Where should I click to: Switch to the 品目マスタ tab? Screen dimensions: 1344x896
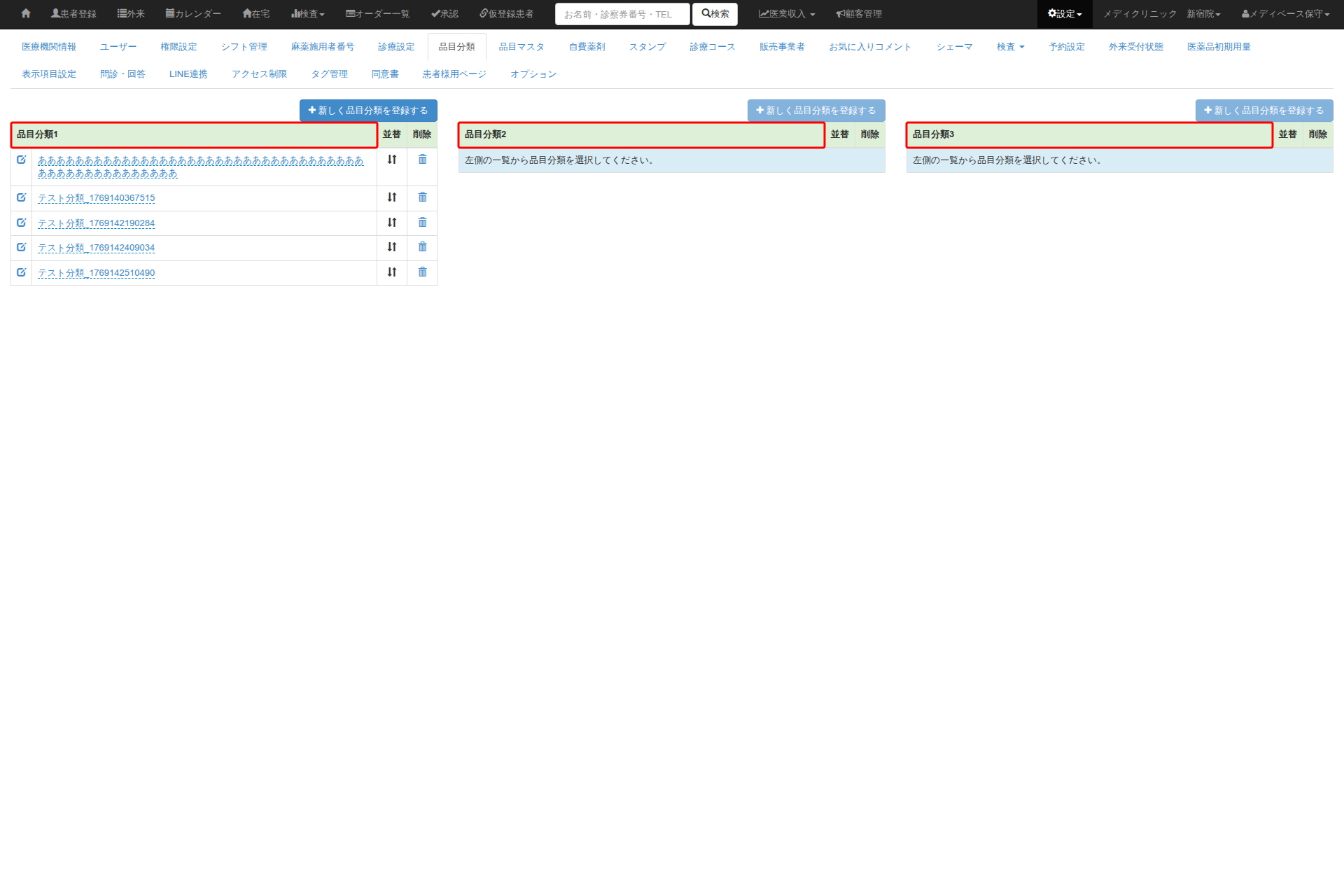(521, 47)
